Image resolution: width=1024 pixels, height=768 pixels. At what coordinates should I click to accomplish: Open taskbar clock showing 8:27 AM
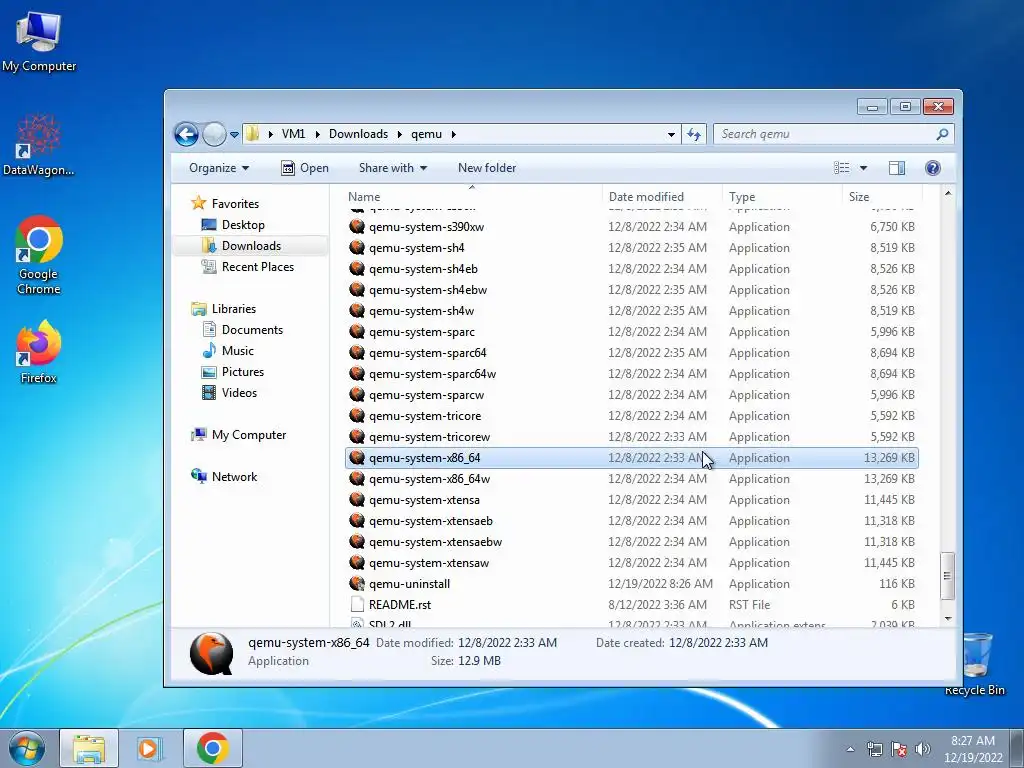click(972, 749)
